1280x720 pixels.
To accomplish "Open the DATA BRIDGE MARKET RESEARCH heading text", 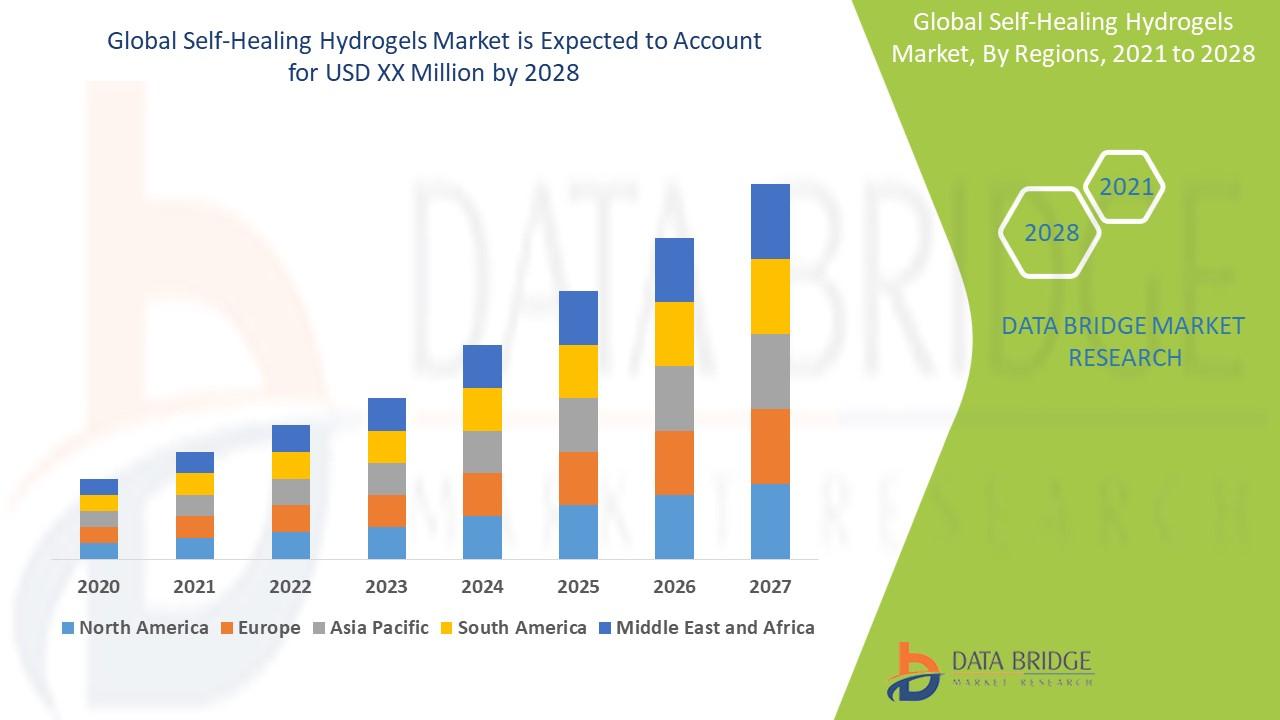I will pos(1124,341).
